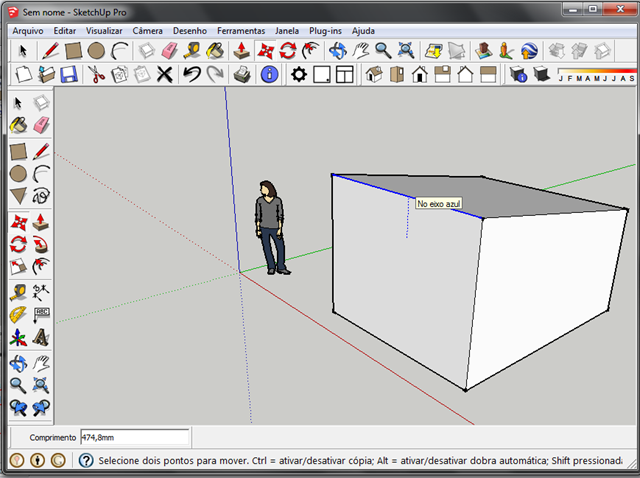Image resolution: width=640 pixels, height=478 pixels.
Task: Select the Zoom magnifier in the side palette
Action: pos(18,386)
